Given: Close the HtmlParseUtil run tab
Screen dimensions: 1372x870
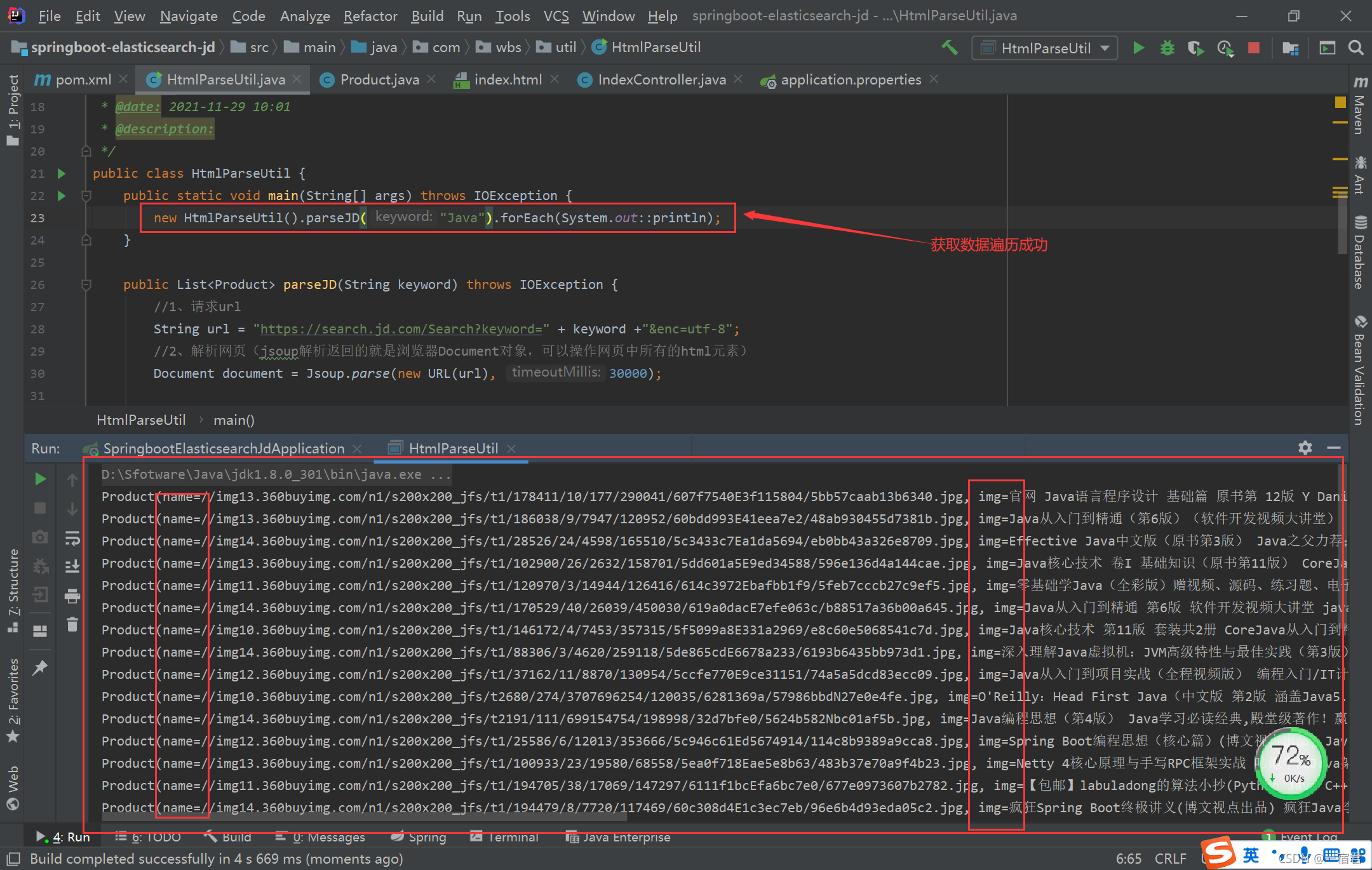Looking at the screenshot, I should click(511, 449).
